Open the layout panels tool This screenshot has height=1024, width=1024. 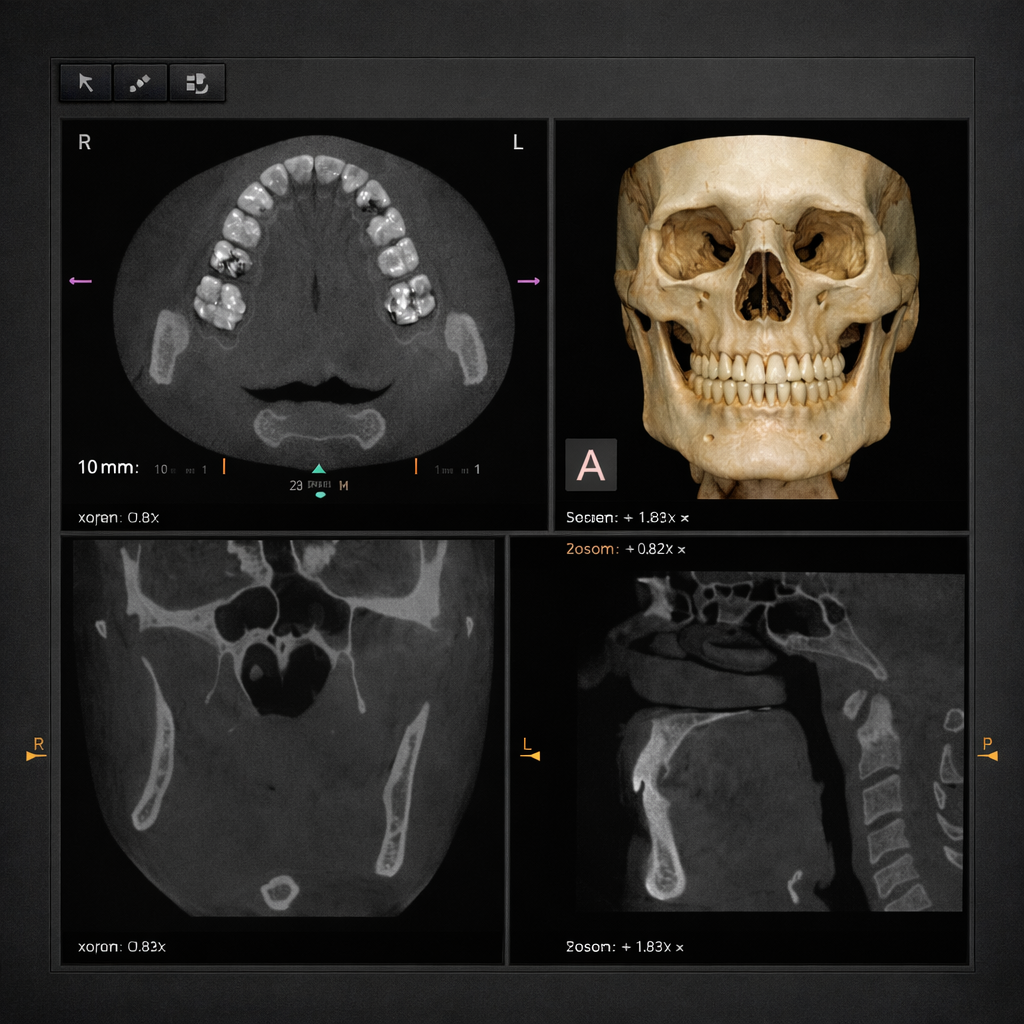pyautogui.click(x=197, y=83)
